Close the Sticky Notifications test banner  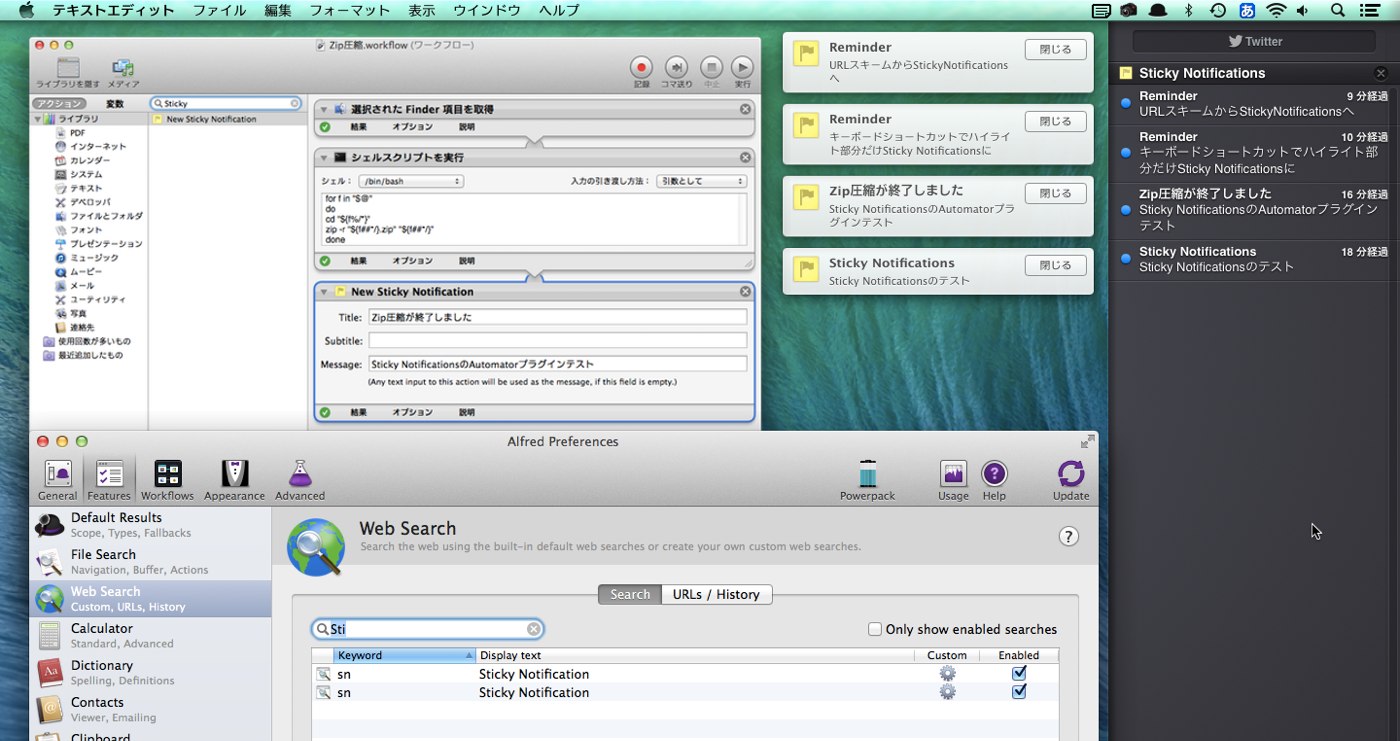(1056, 265)
